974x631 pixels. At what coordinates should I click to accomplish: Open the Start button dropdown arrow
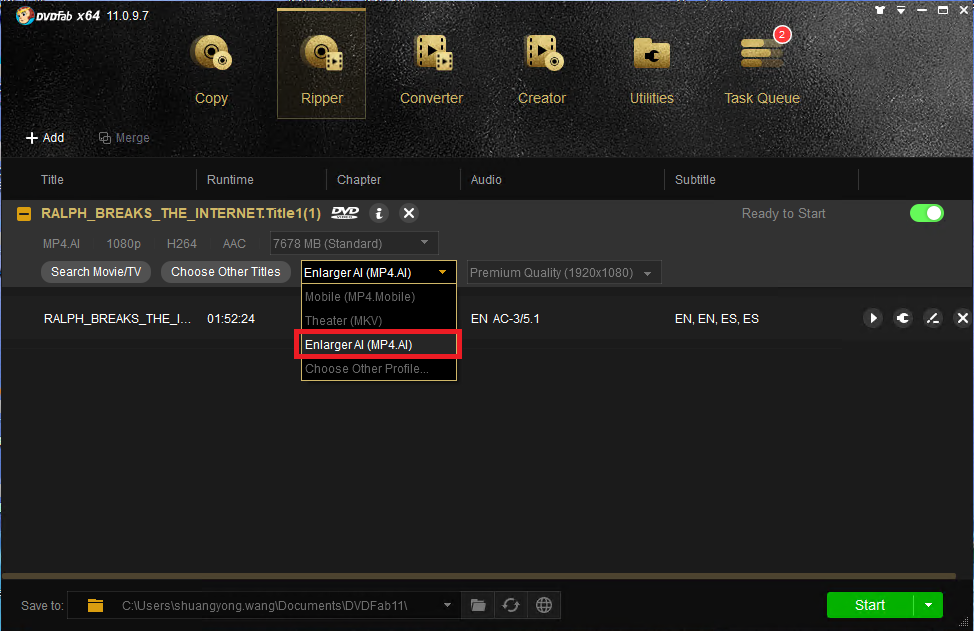[x=929, y=605]
